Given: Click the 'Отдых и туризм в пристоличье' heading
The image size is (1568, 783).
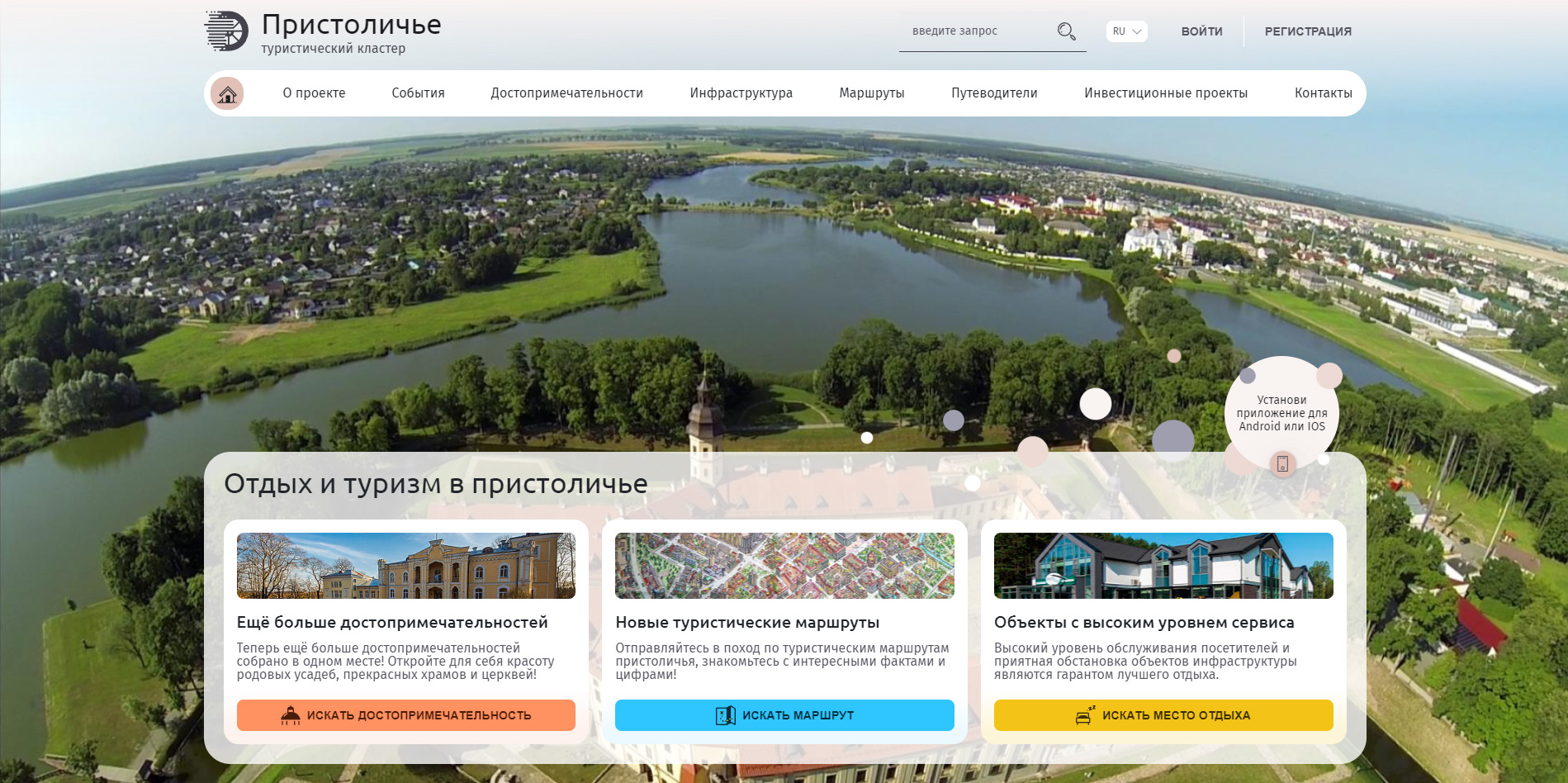Looking at the screenshot, I should [436, 484].
